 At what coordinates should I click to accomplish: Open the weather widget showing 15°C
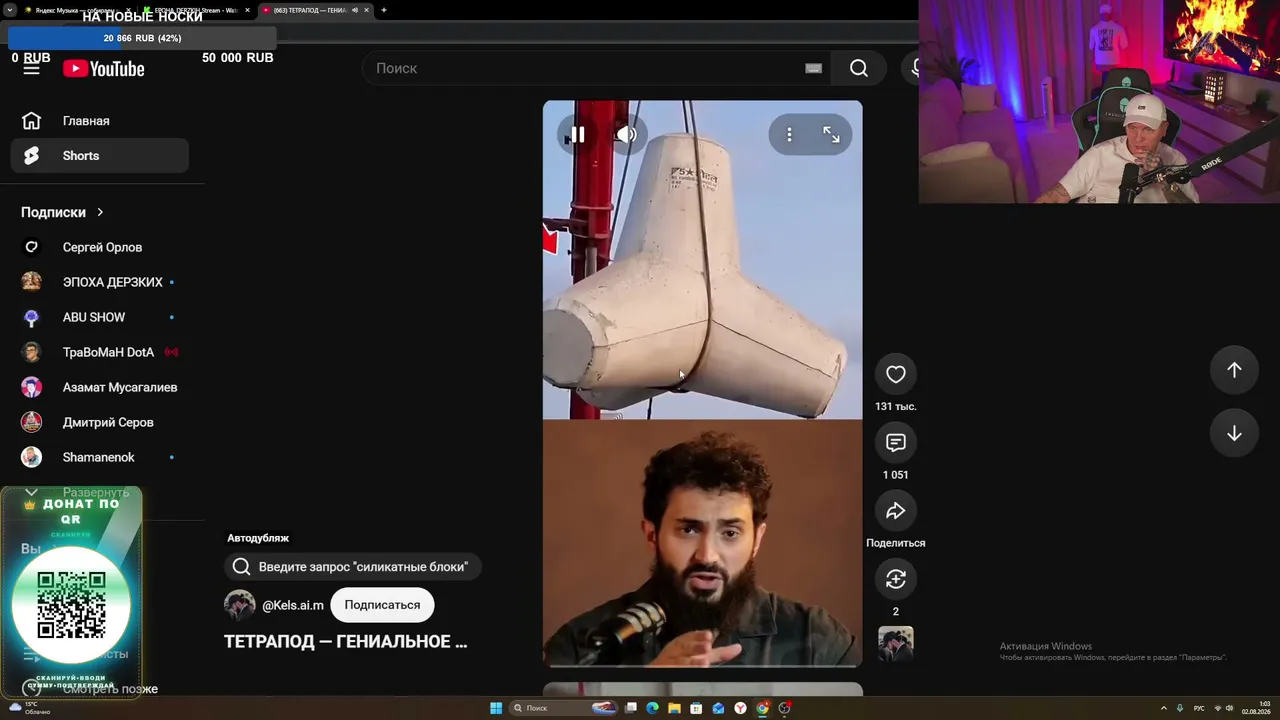click(30, 708)
